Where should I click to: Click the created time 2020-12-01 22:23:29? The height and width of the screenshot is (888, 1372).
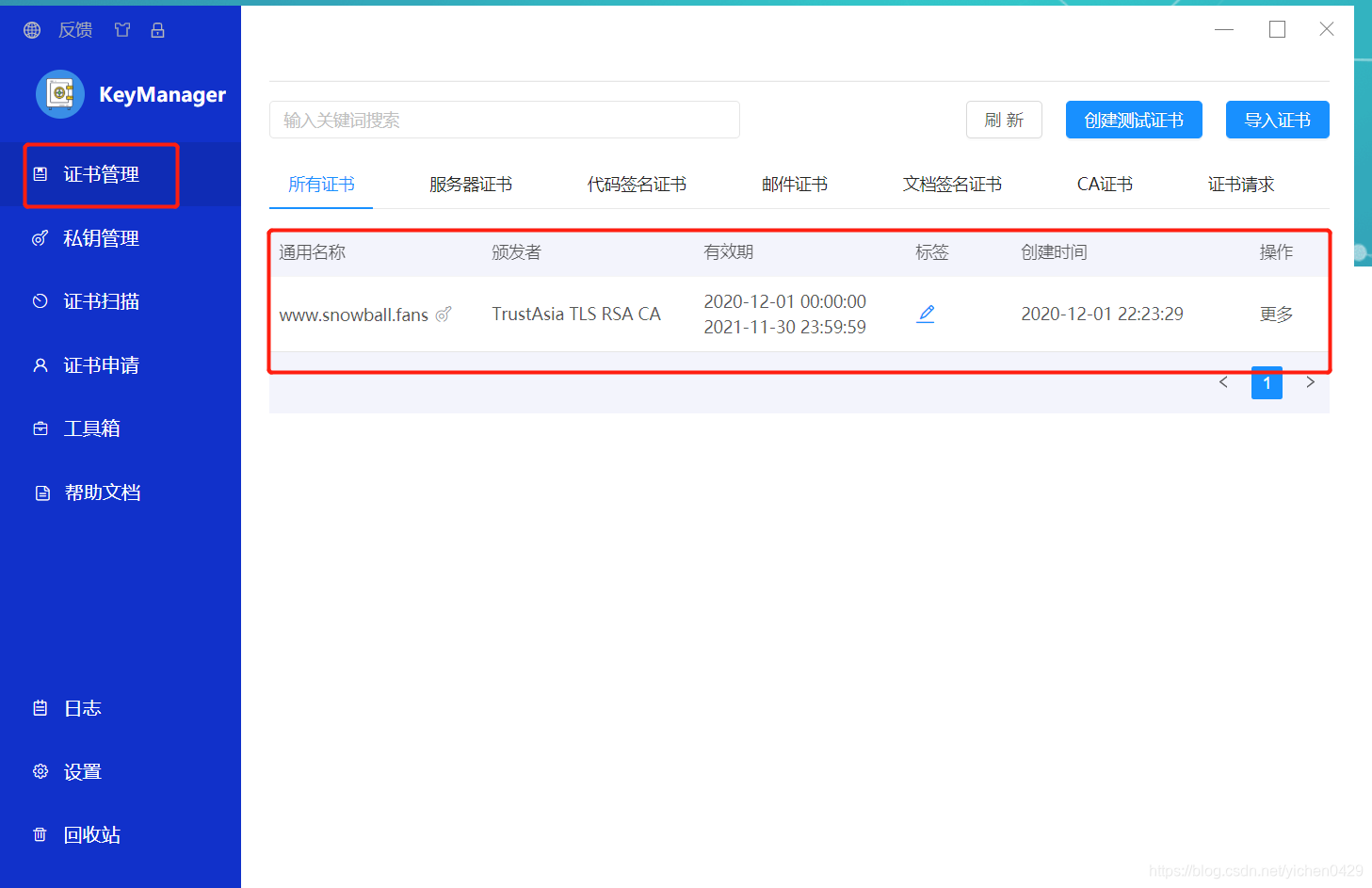tap(1103, 314)
